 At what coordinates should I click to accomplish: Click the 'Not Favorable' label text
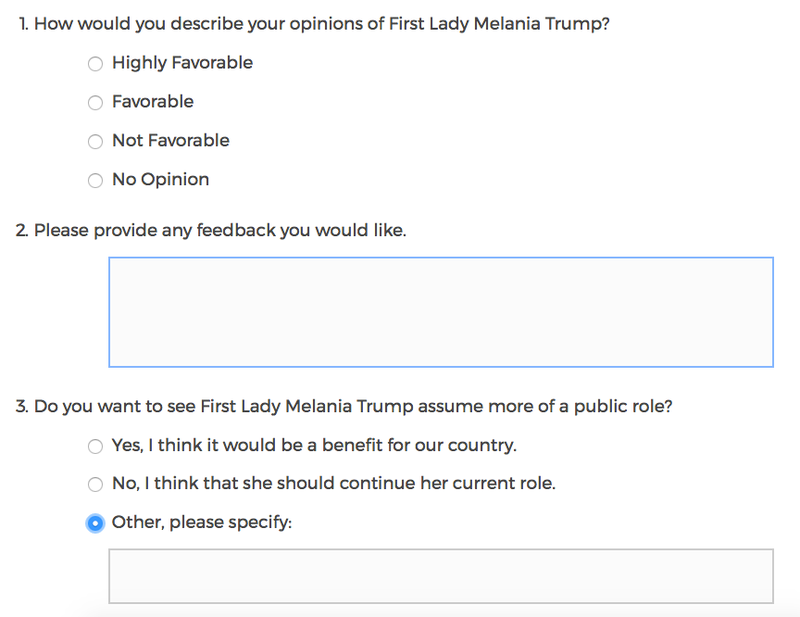[171, 140]
